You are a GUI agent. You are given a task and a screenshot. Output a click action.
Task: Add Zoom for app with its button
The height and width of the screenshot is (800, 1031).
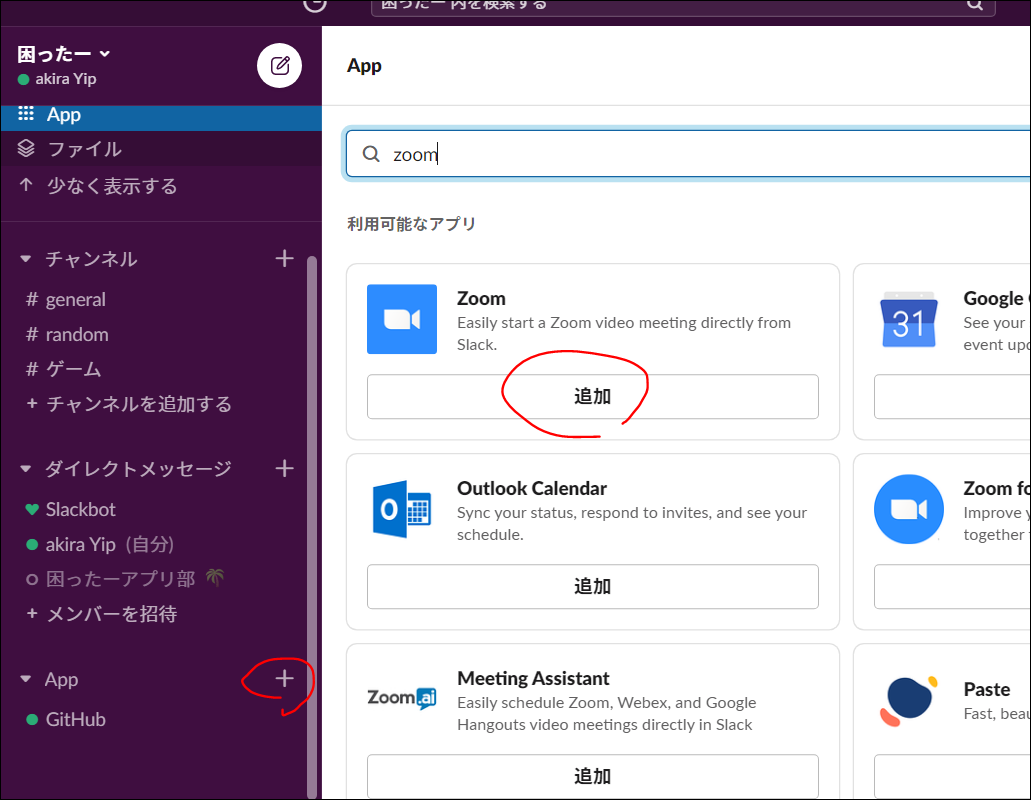point(952,586)
